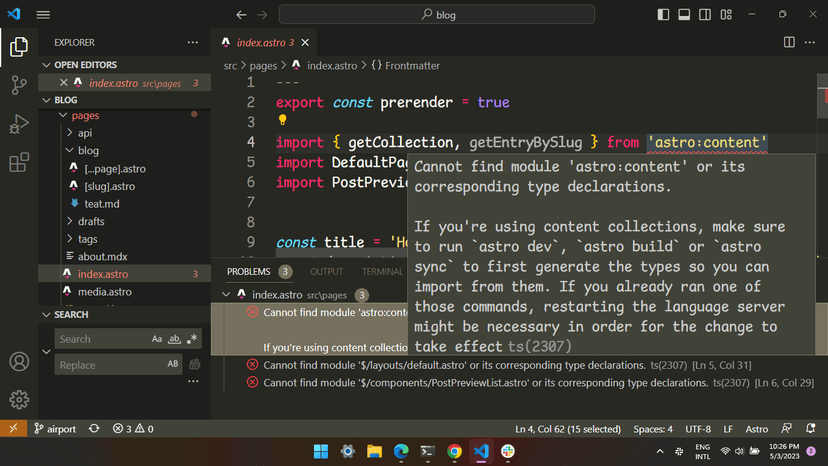Screen dimensions: 828x466
Task: Collapse the SEARCH section header
Action: [x=71, y=314]
